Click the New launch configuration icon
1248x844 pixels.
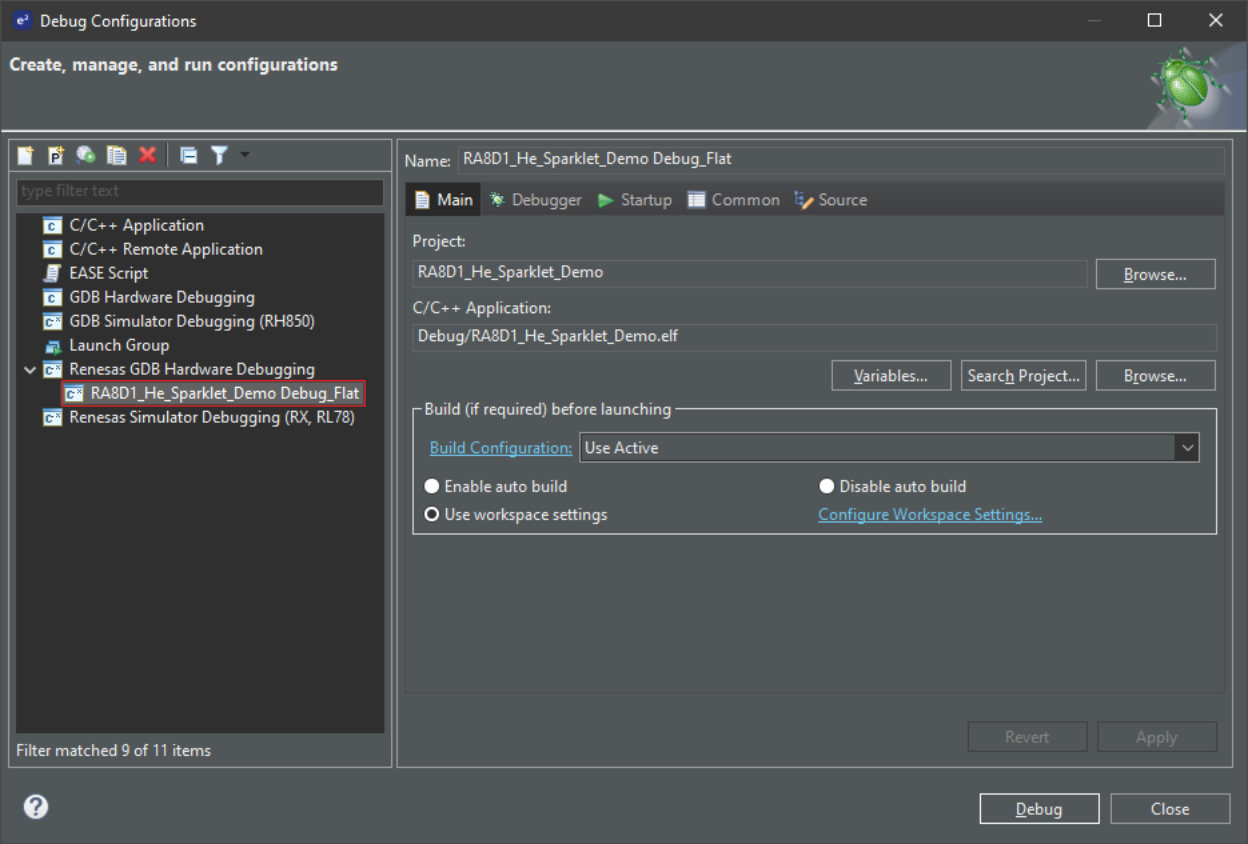pos(26,155)
